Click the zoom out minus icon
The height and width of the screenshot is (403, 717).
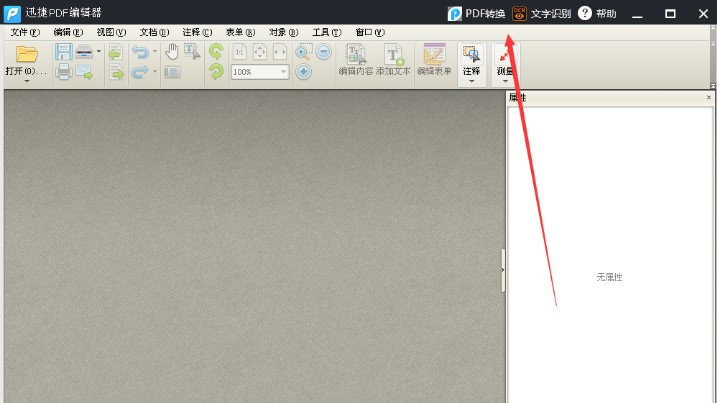click(x=324, y=52)
